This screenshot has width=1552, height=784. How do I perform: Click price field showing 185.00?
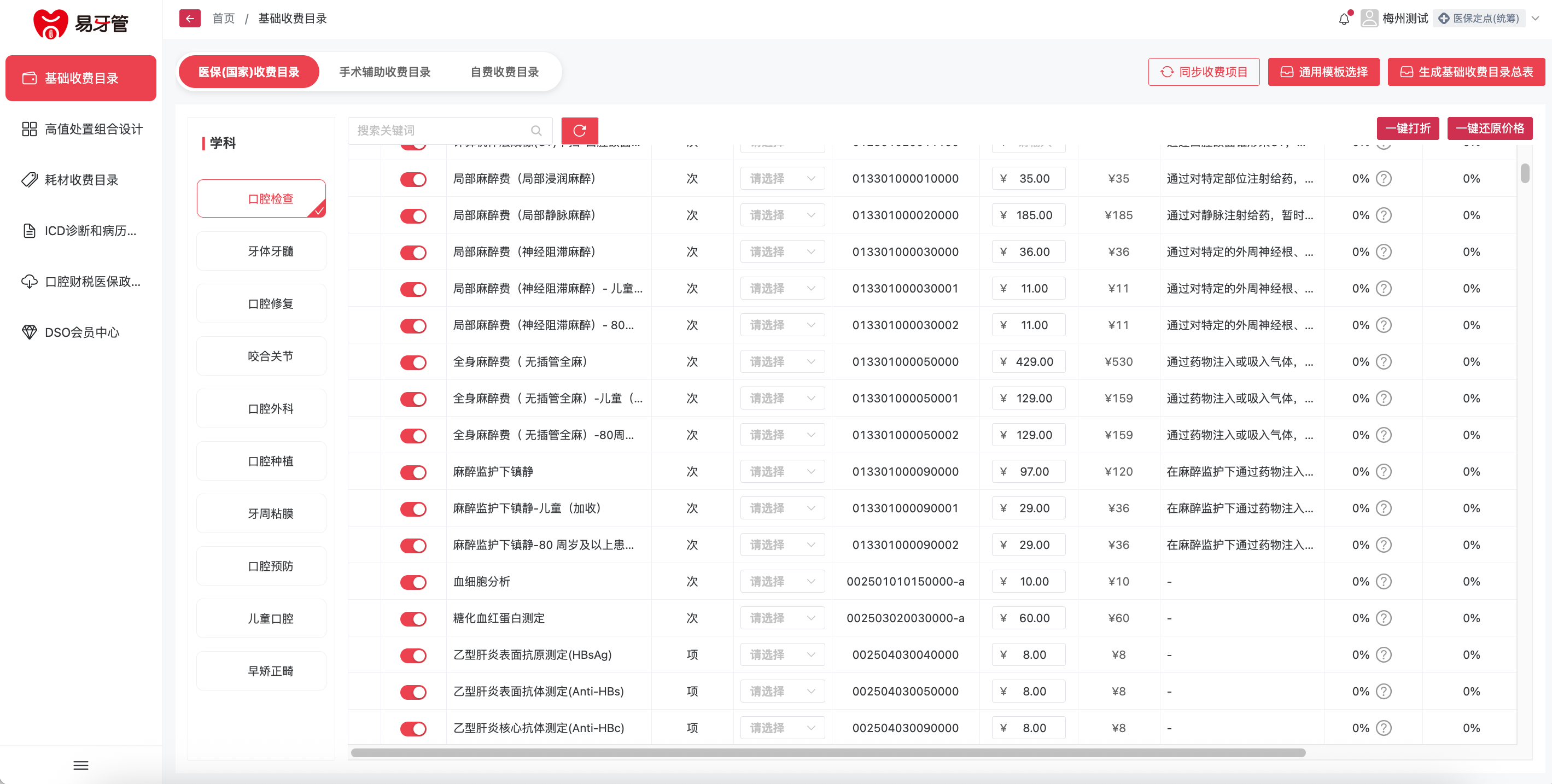point(1028,215)
